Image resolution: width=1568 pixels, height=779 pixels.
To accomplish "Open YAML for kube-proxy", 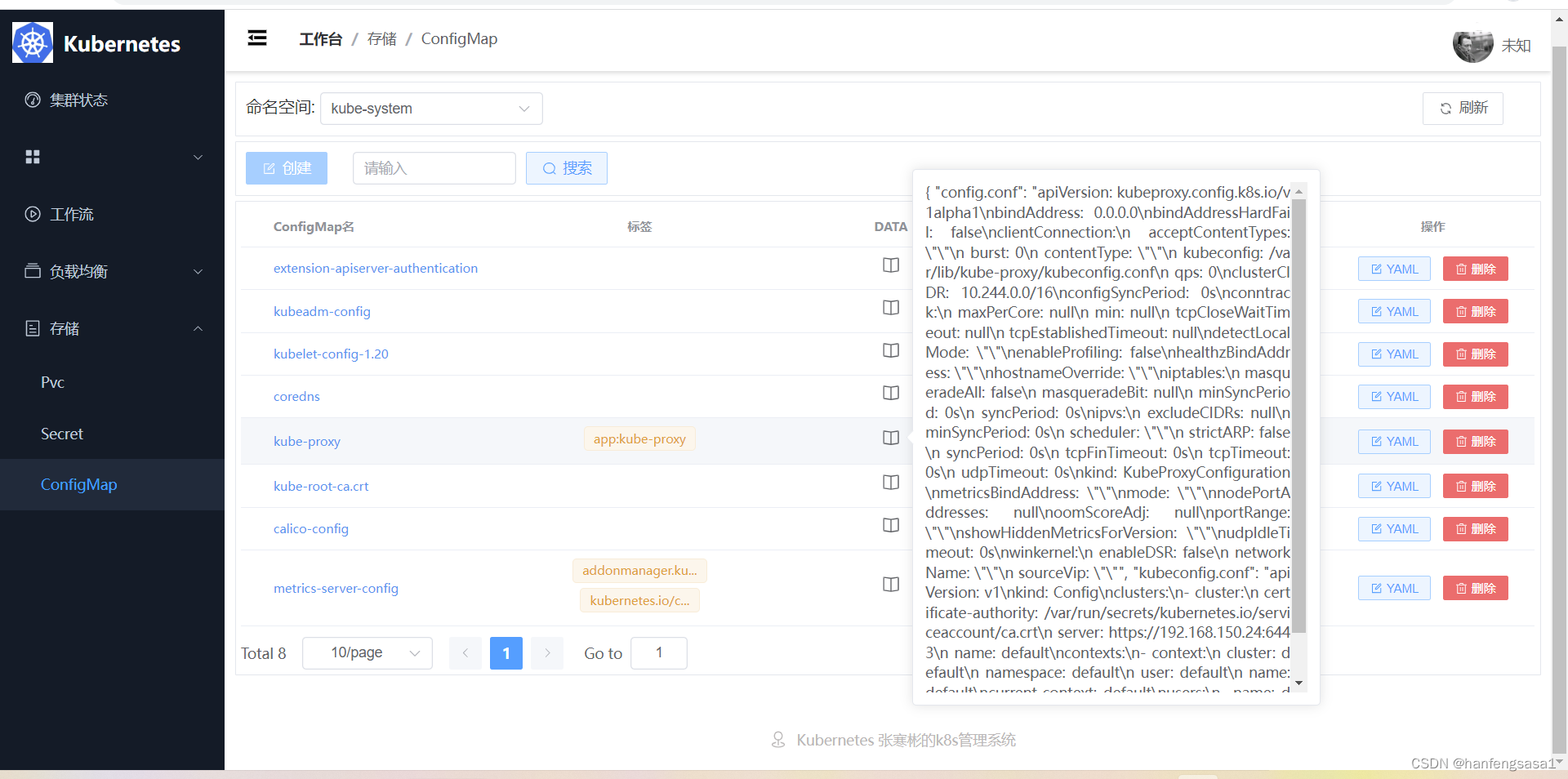I will click(x=1394, y=441).
